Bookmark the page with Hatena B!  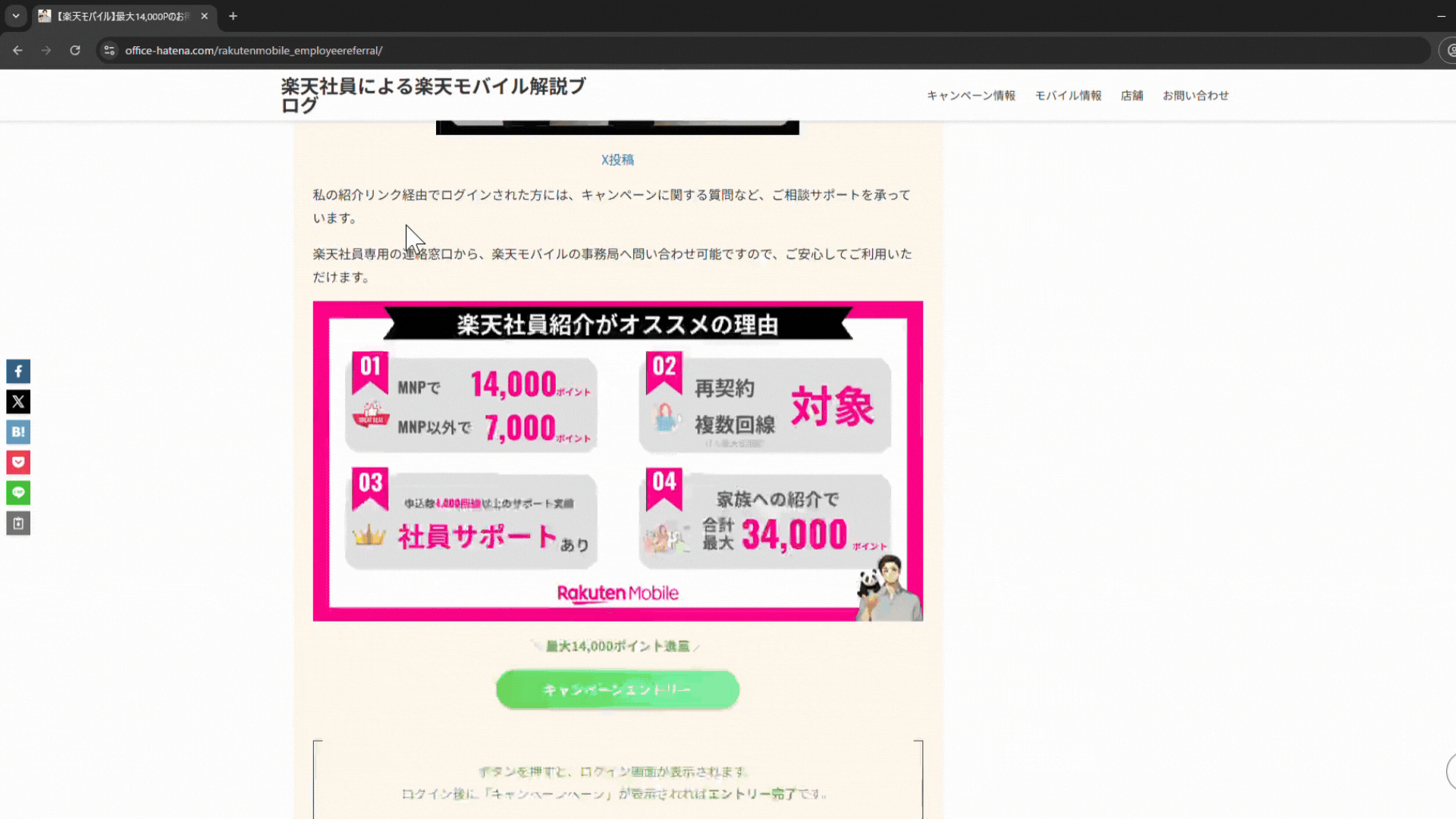click(18, 432)
